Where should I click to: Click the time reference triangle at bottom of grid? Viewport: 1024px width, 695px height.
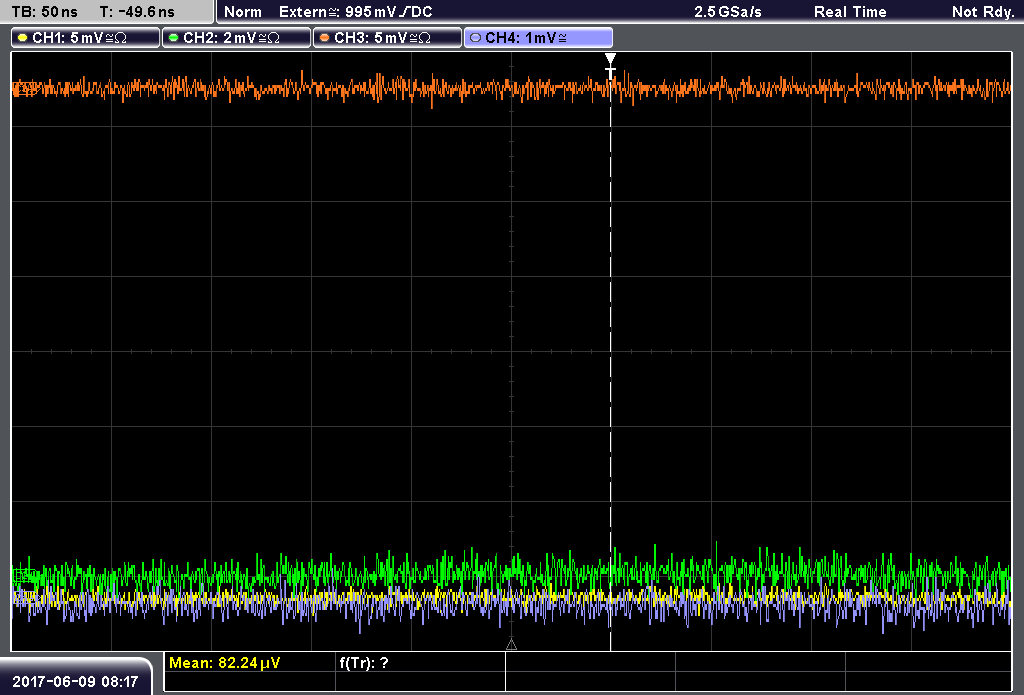click(x=511, y=645)
